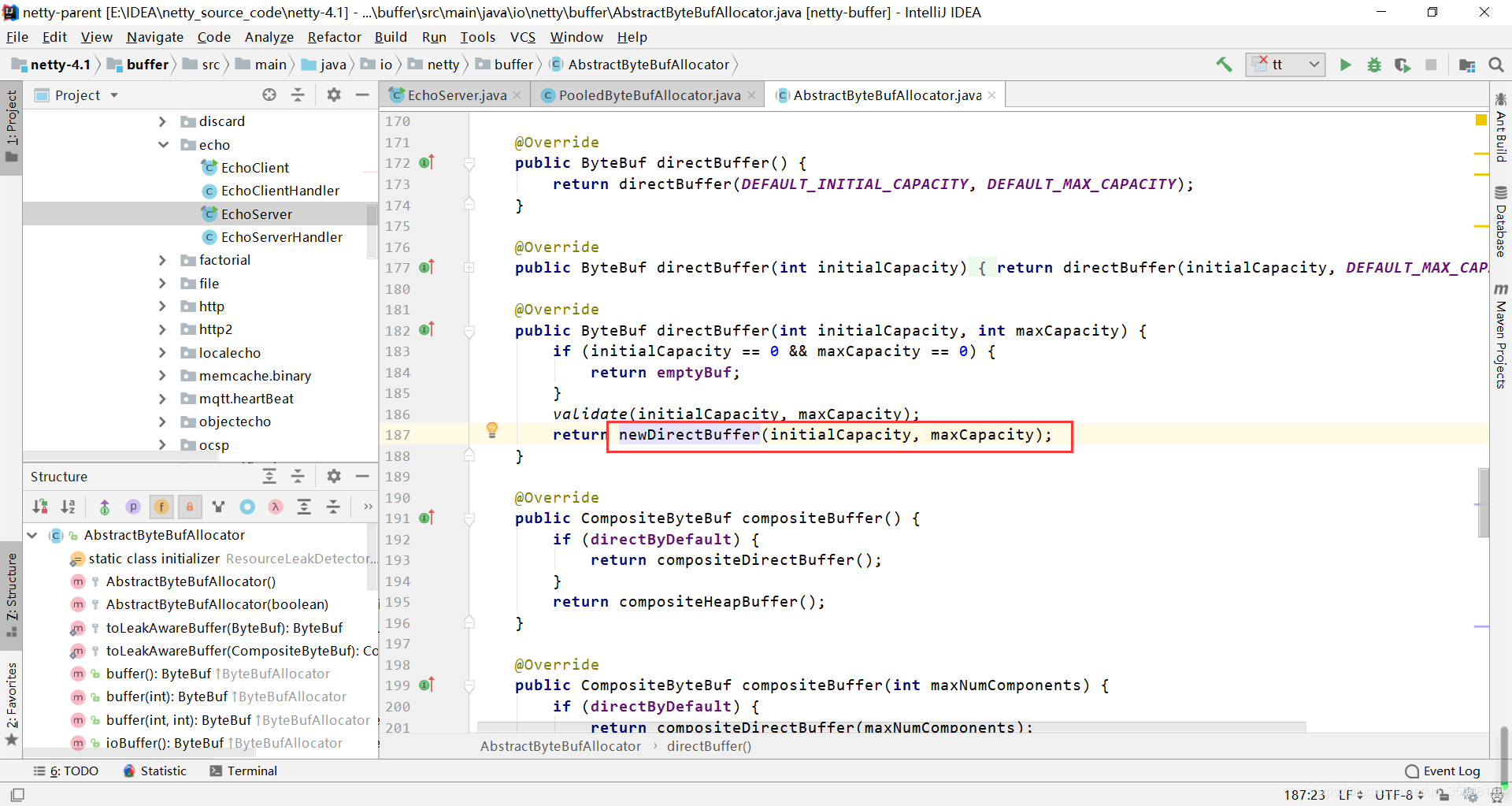Toggle Sort Alphabetically in Structure toolbar
The width and height of the screenshot is (1512, 806).
pos(69,507)
